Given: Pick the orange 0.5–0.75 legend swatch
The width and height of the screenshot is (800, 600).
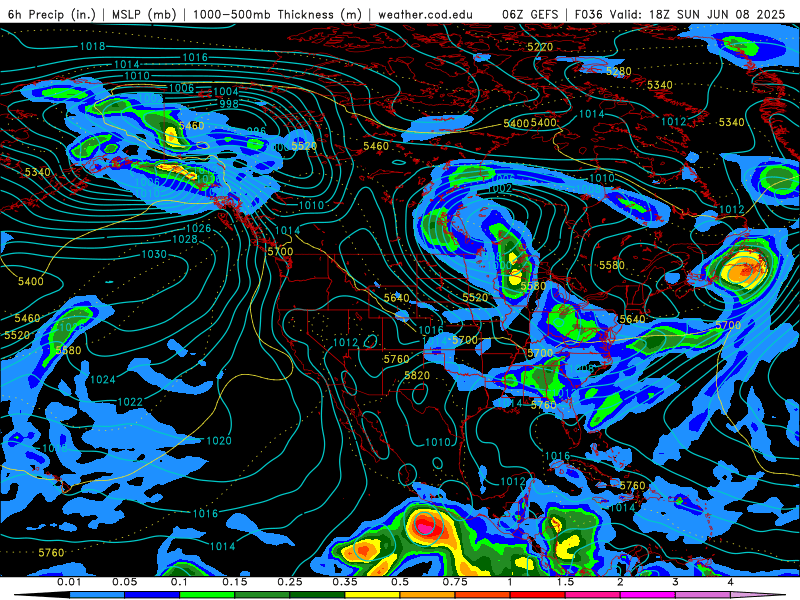Looking at the screenshot, I should (x=428, y=595).
